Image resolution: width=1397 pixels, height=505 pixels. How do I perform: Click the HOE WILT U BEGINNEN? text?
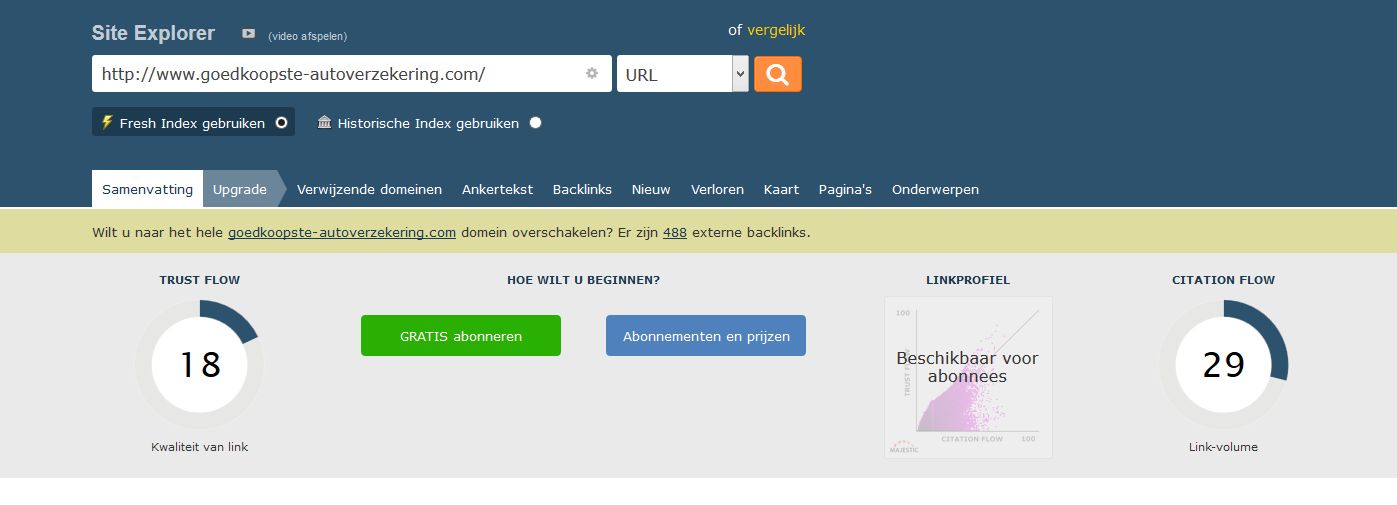click(x=583, y=280)
